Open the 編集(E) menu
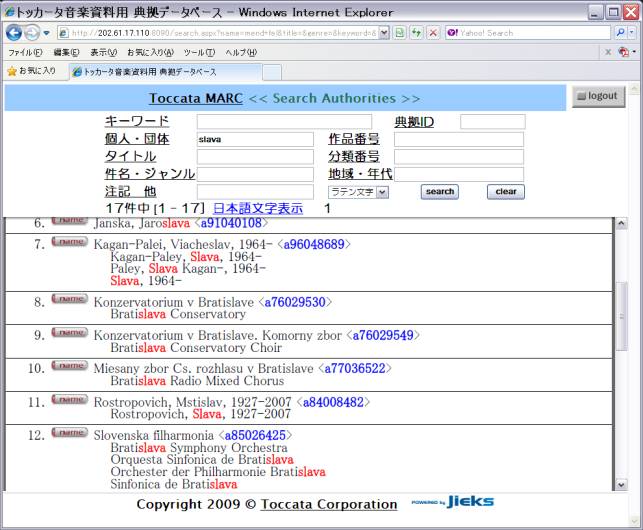Viewport: 643px width, 530px height. coord(66,53)
